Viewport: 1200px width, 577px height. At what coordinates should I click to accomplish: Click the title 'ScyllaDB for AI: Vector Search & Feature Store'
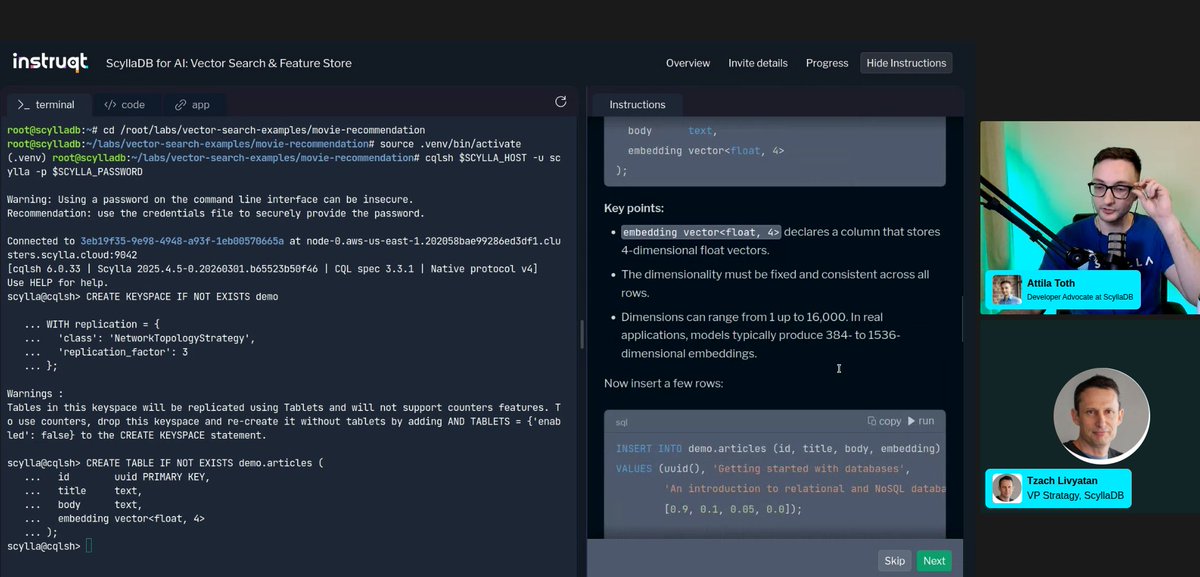[229, 63]
